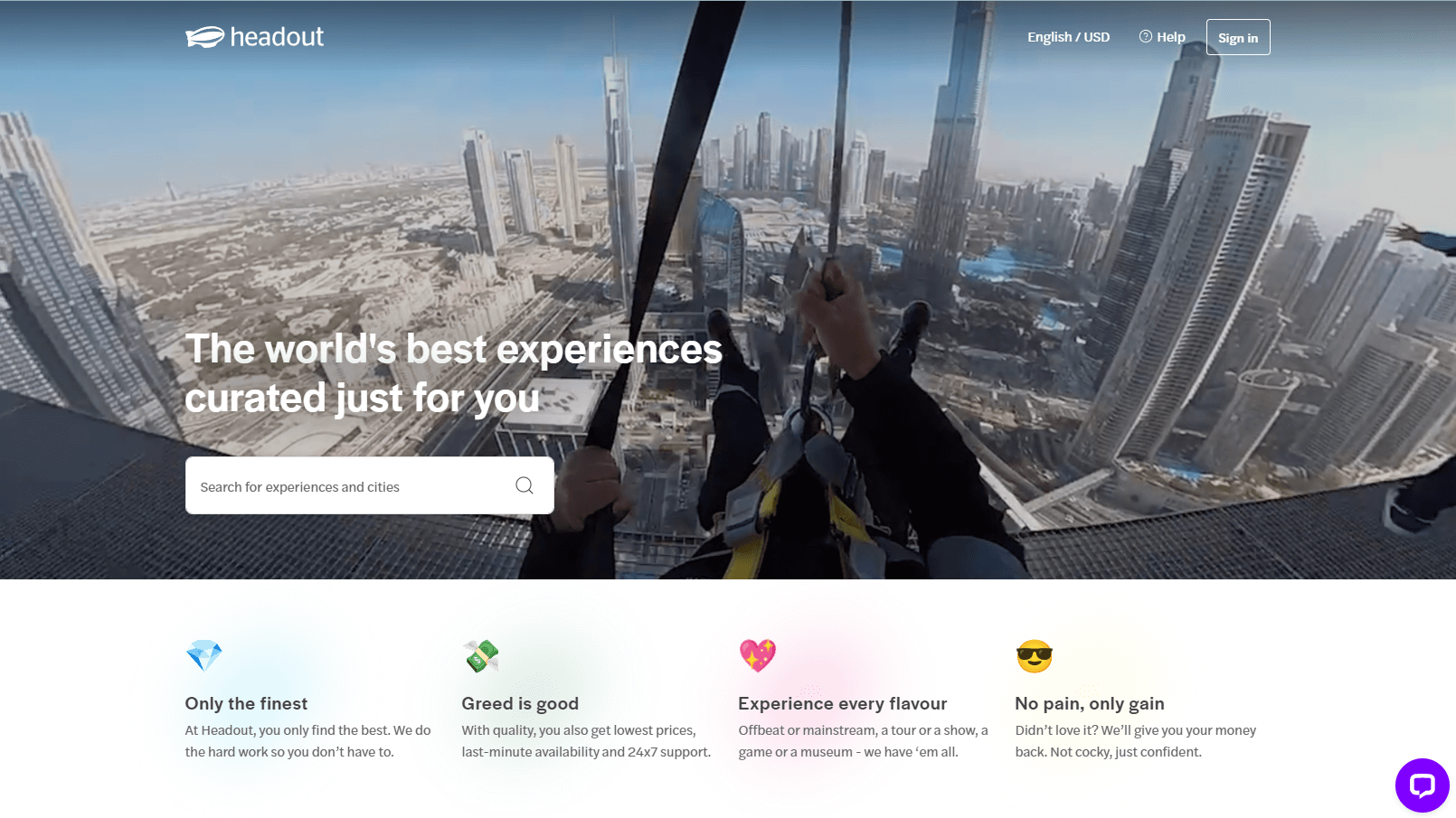This screenshot has width=1456, height=818.
Task: Click the headout wordmark text
Action: pos(277,37)
